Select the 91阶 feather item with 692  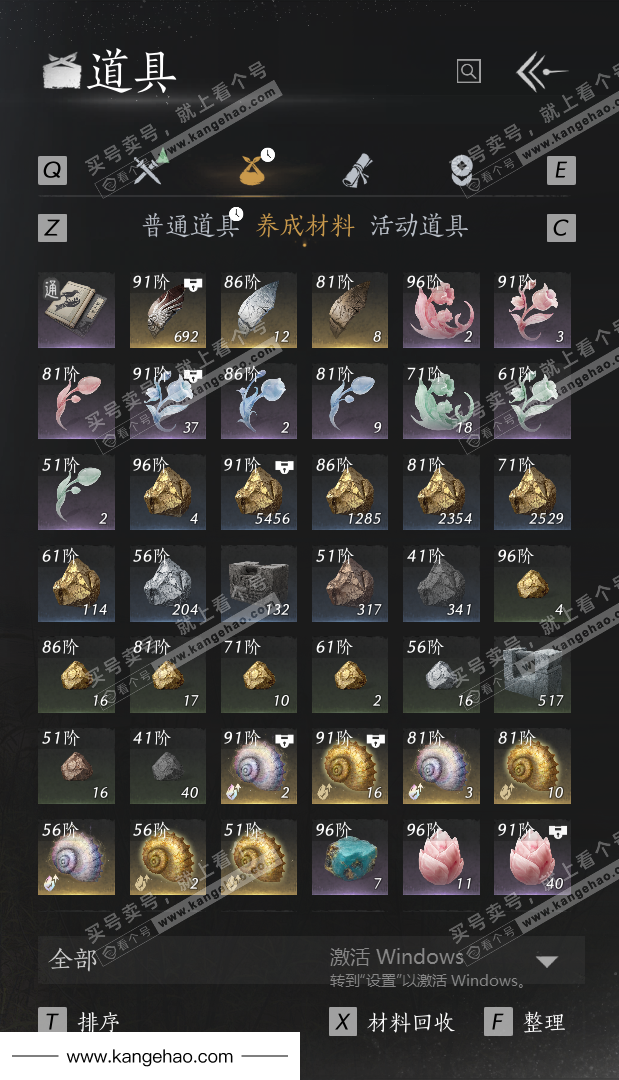coord(167,310)
